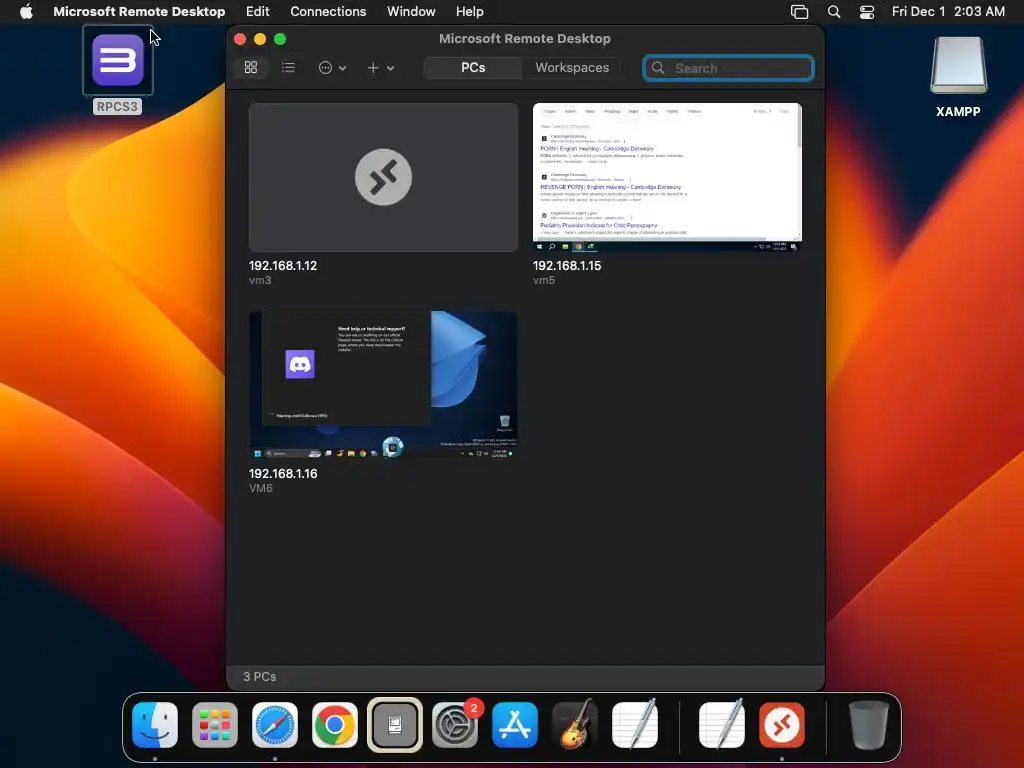Image resolution: width=1024 pixels, height=768 pixels.
Task: Open App Store from the Dock
Action: pyautogui.click(x=515, y=725)
